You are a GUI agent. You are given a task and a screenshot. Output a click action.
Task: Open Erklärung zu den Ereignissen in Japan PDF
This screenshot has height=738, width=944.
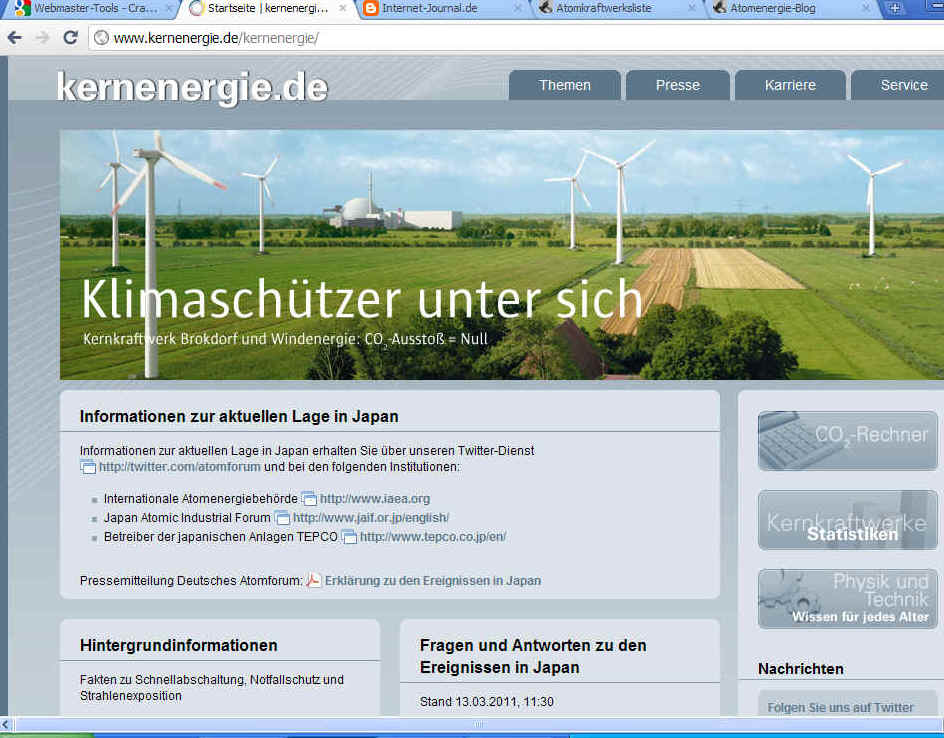coord(433,581)
